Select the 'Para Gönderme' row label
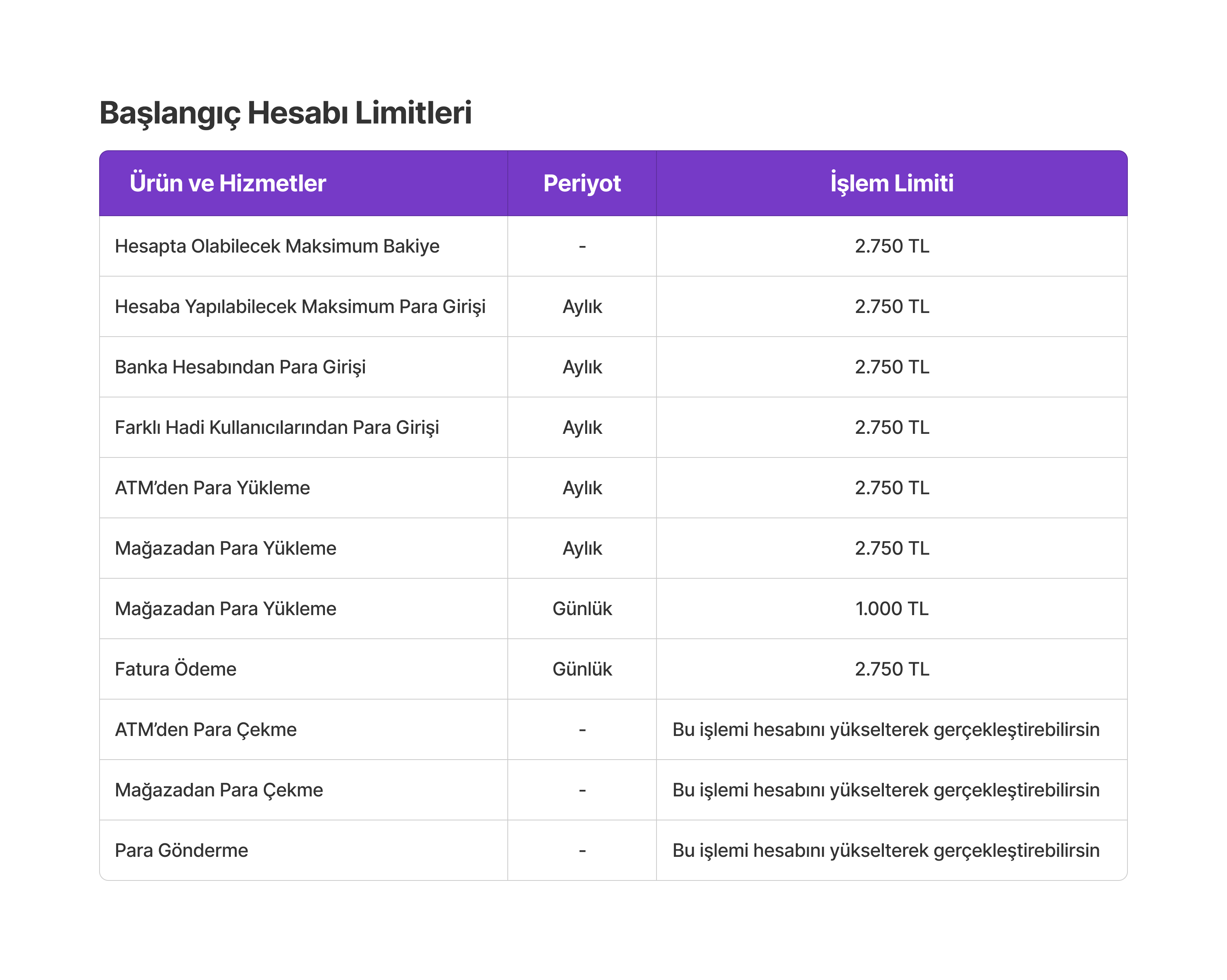 (x=181, y=850)
